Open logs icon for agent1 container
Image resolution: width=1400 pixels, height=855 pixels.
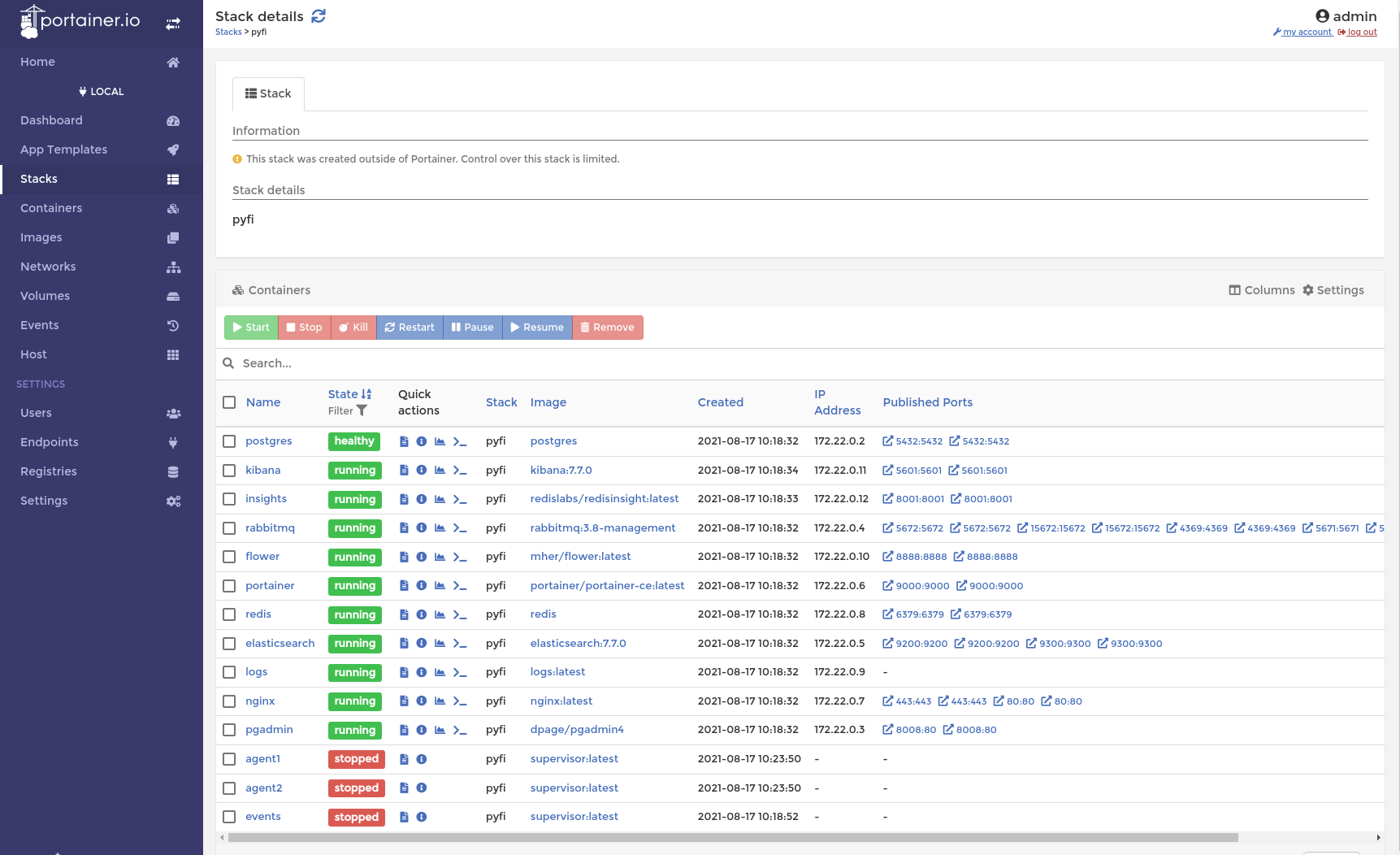click(404, 759)
